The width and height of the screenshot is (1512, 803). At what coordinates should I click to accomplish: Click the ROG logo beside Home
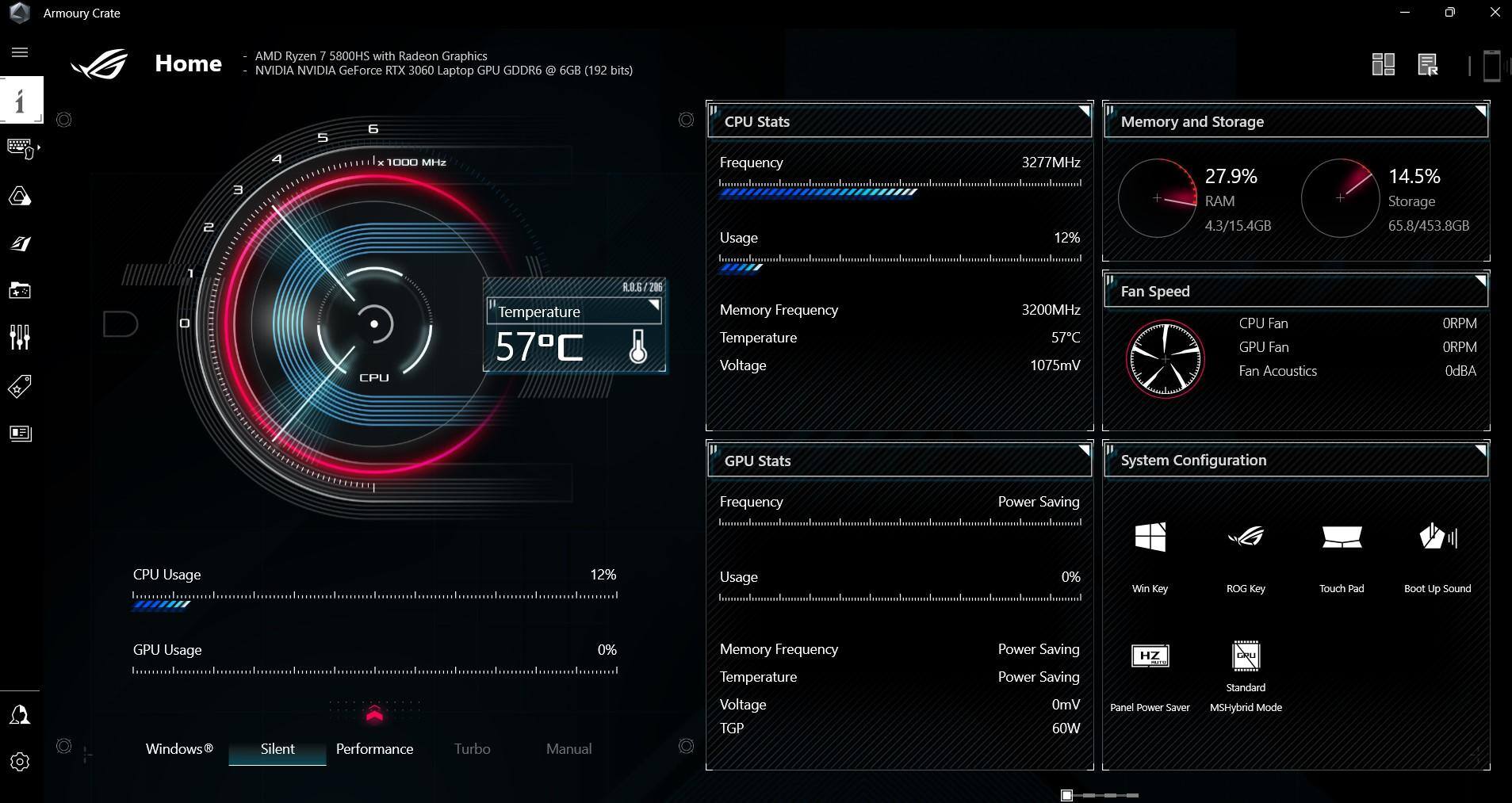100,64
